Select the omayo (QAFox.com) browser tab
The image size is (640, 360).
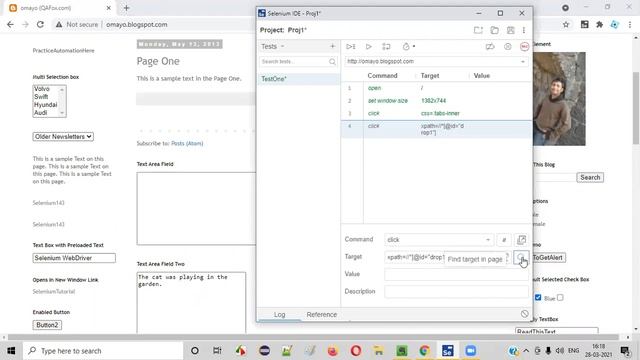pos(60,8)
